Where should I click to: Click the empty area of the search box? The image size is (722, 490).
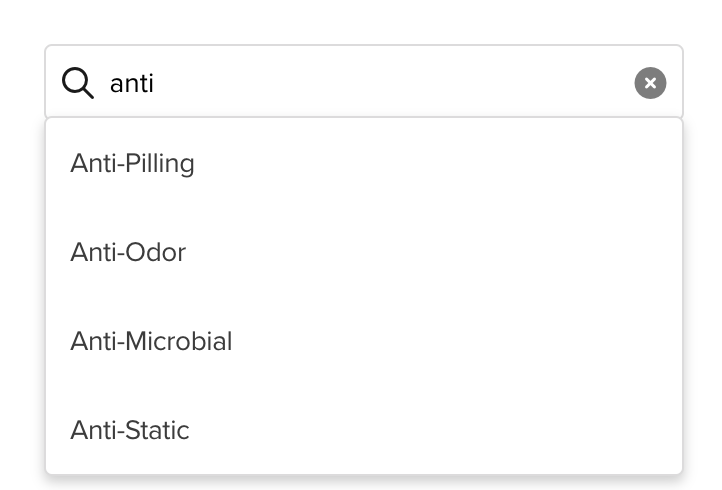click(391, 83)
